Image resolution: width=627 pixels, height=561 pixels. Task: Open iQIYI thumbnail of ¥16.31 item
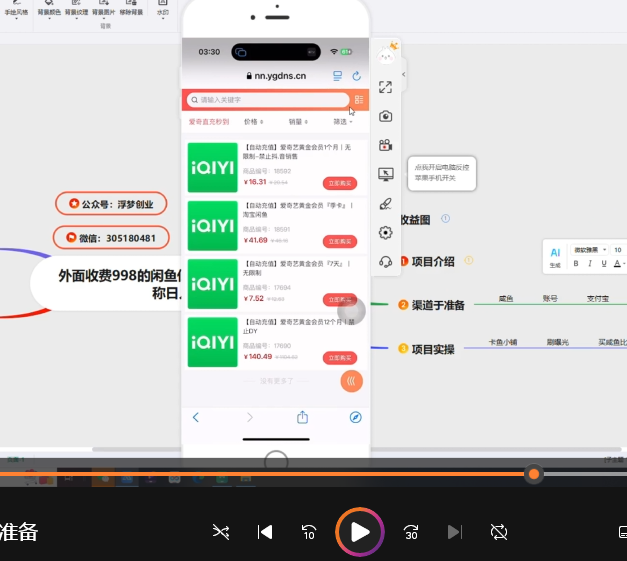pos(213,168)
